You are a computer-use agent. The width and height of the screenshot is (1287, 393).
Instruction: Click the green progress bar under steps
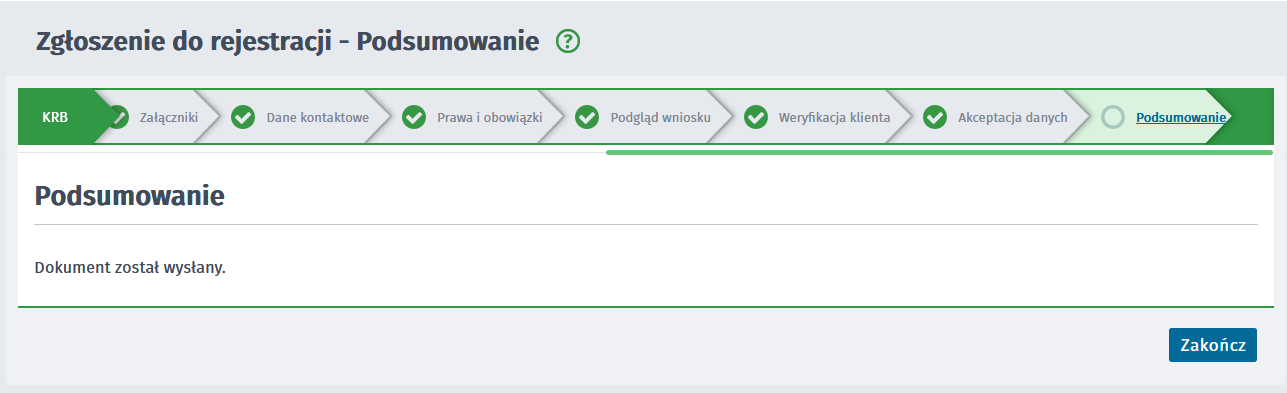(x=939, y=153)
